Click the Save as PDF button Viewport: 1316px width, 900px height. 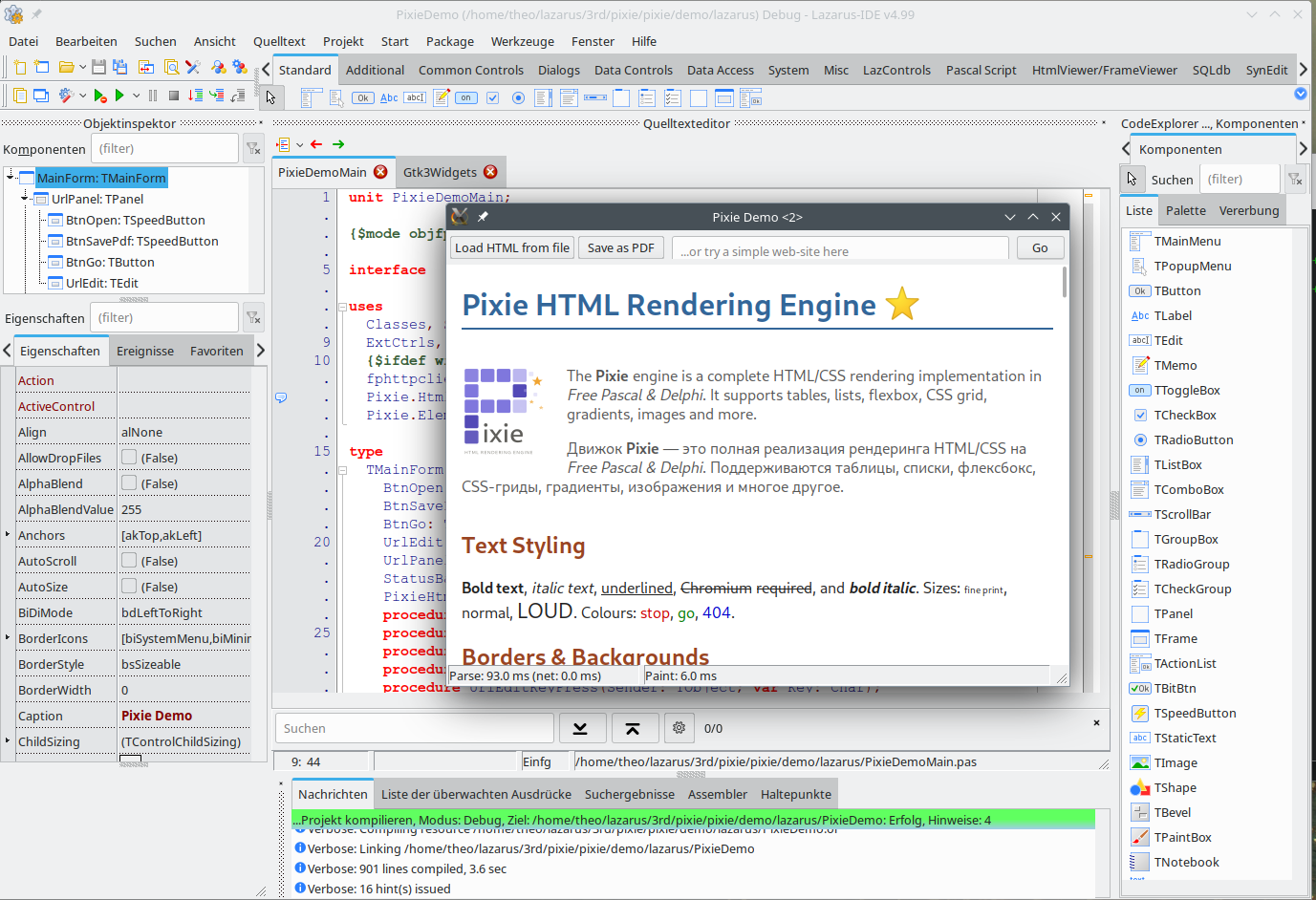coord(620,247)
